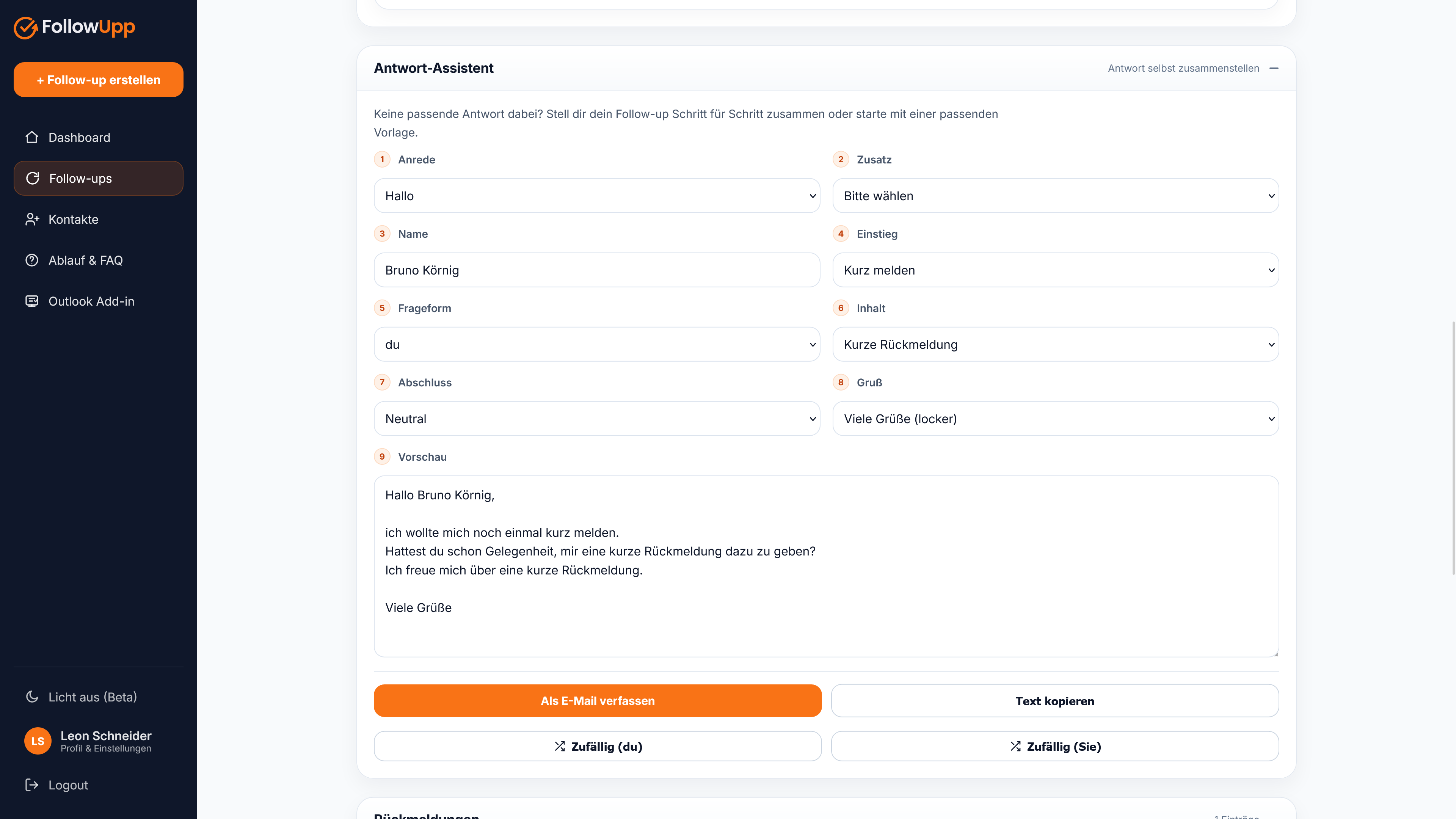1456x819 pixels.
Task: Click the FollowUpp logo
Action: (74, 27)
